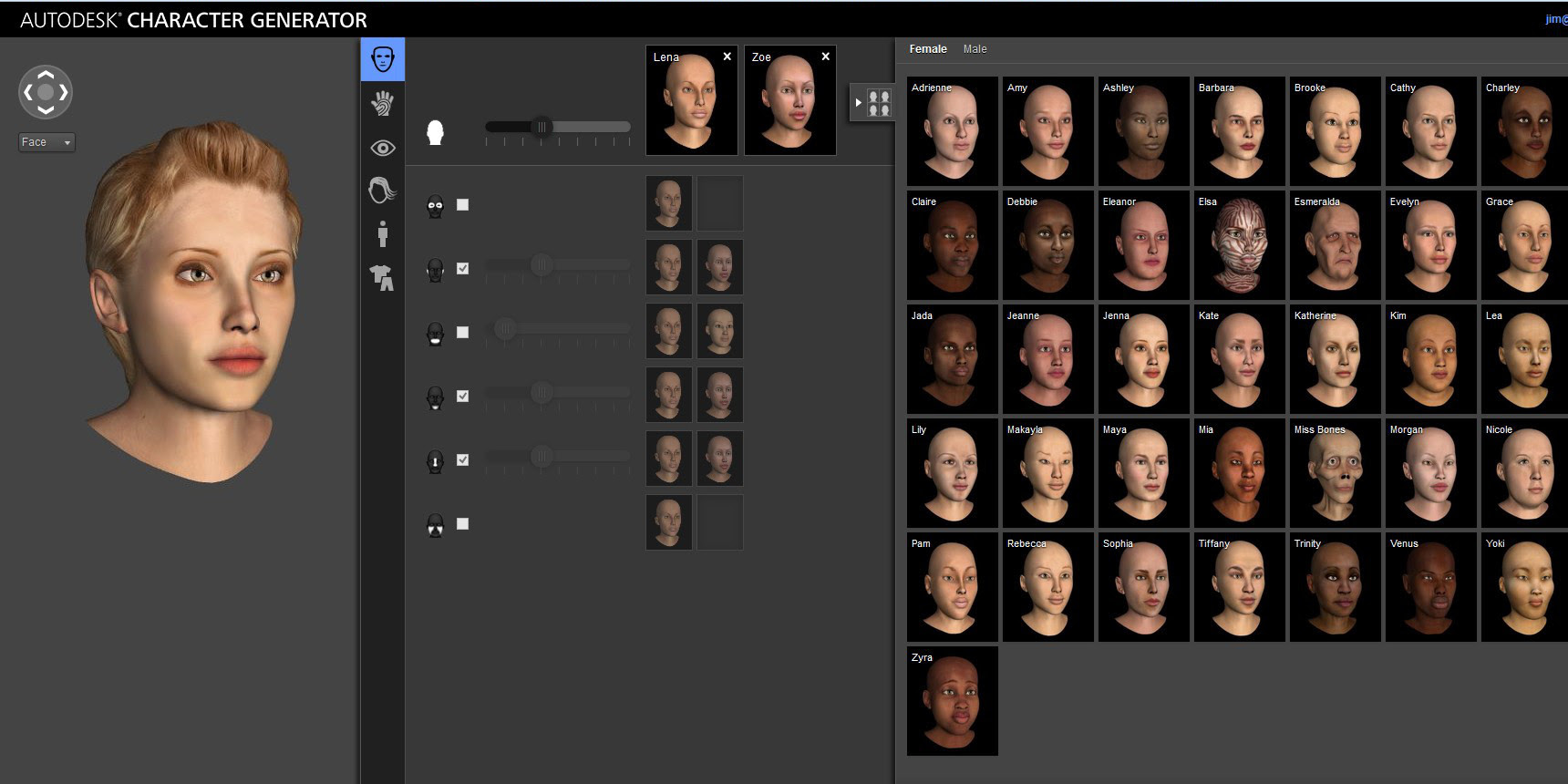Remove the Zoe source face
This screenshot has width=1568, height=784.
tap(825, 57)
